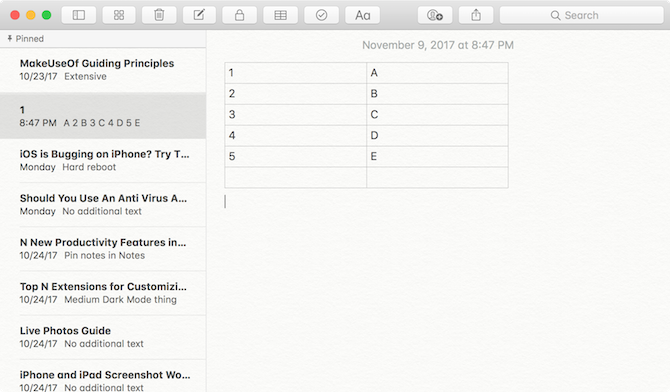Viewport: 670px width, 392px height.
Task: Open the Aa text format menu
Action: 362,15
